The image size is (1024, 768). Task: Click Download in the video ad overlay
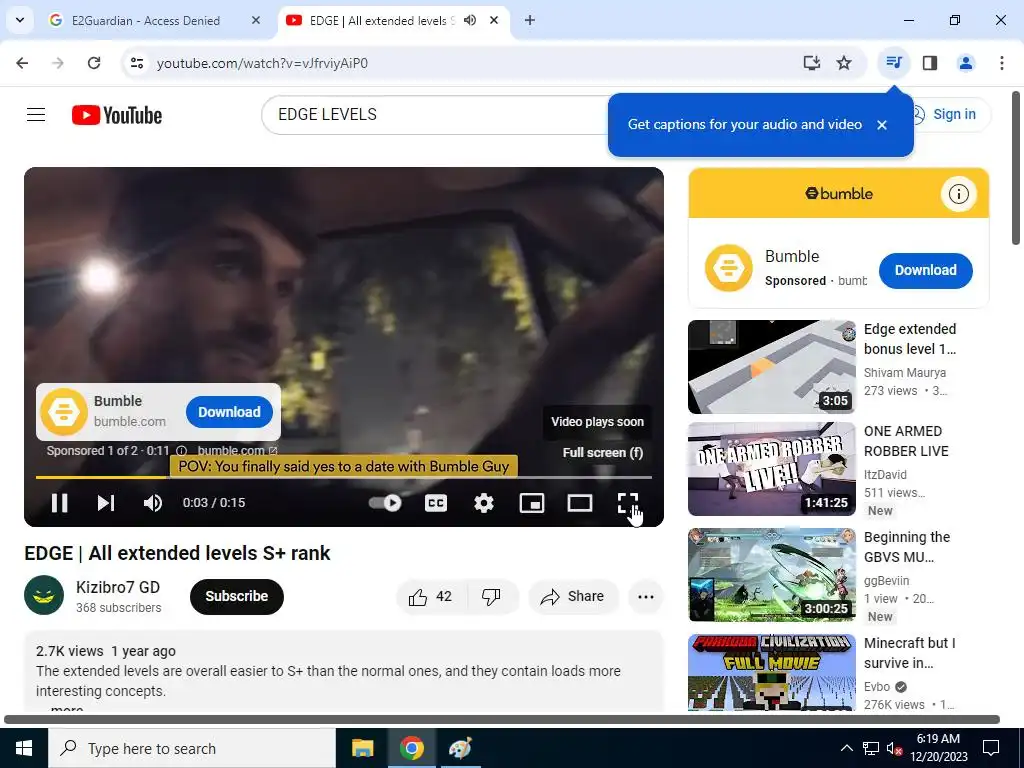(x=229, y=412)
